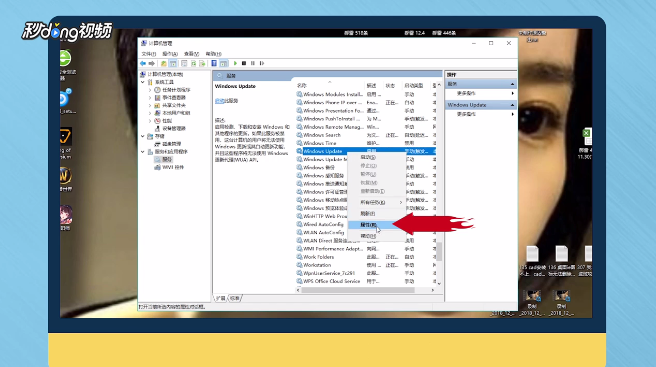656x367 pixels.
Task: Click the Up one level folder icon
Action: pos(164,63)
